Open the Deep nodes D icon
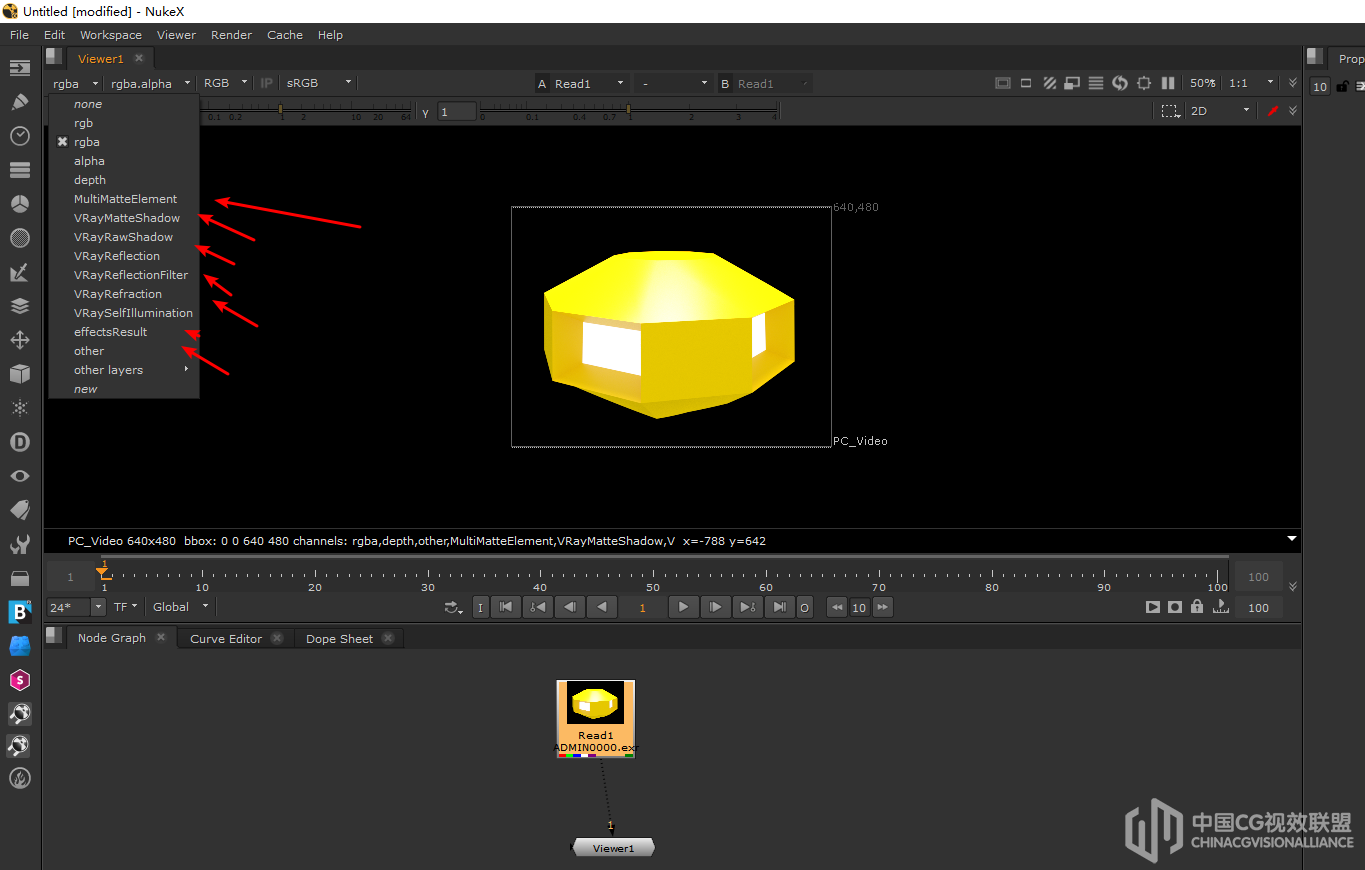This screenshot has width=1365, height=870. click(20, 442)
